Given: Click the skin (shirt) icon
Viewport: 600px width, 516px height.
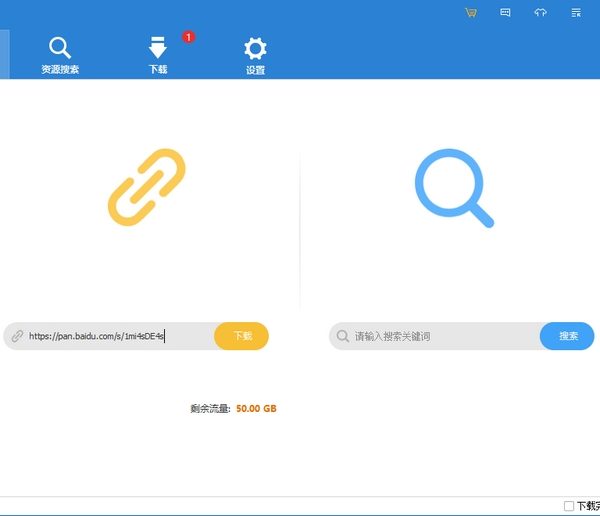Looking at the screenshot, I should 541,13.
